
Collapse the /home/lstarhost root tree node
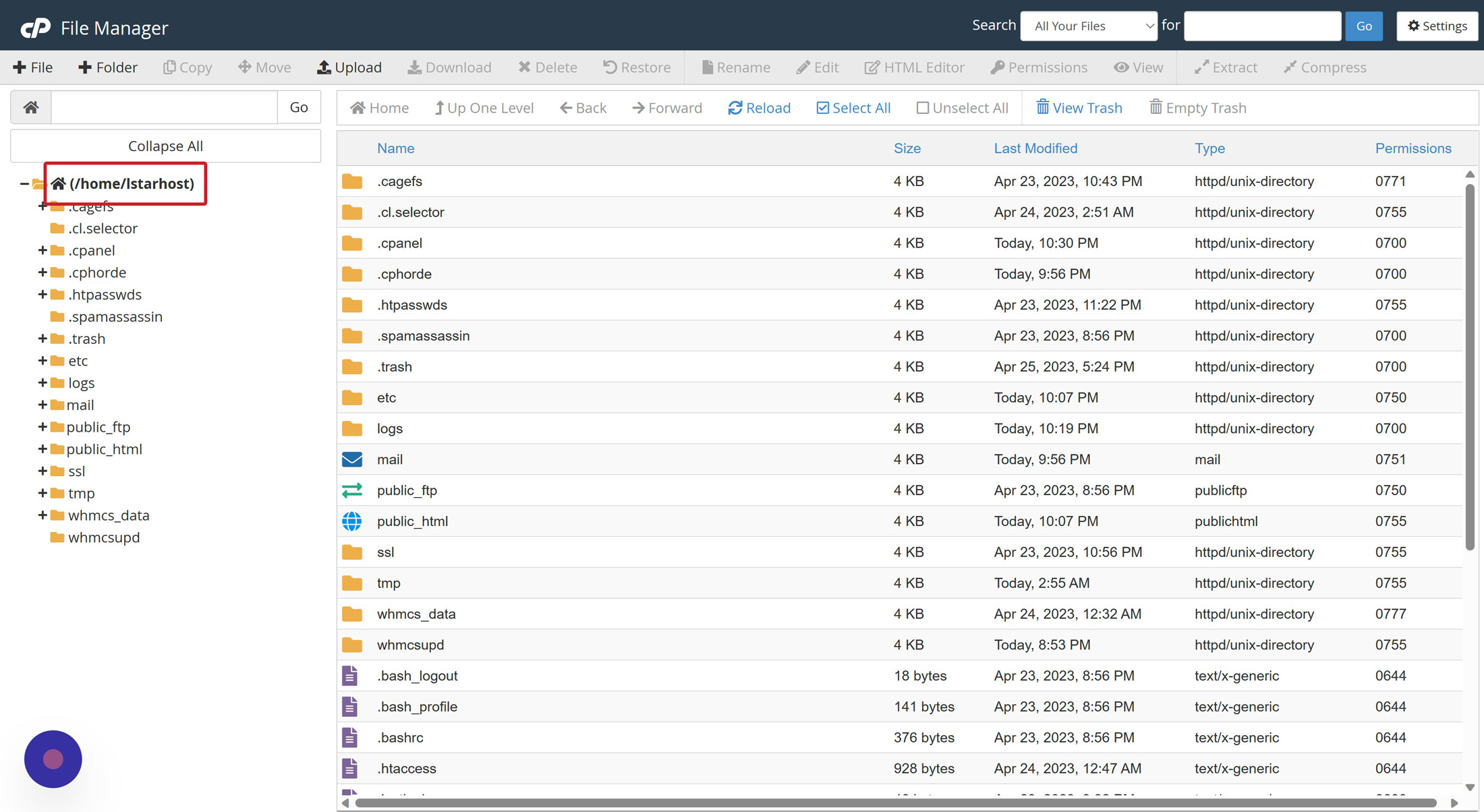tap(24, 183)
